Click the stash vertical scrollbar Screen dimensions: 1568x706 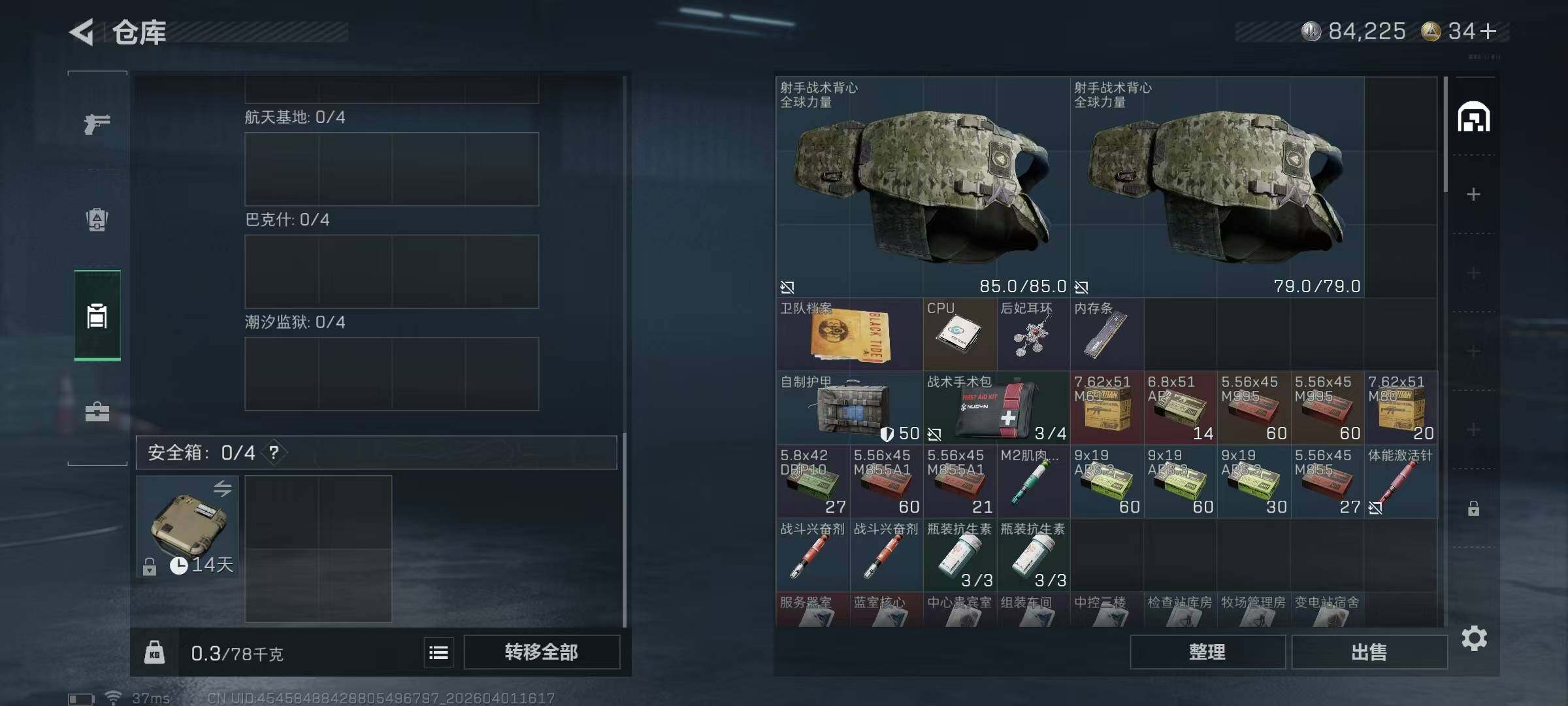[1446, 135]
